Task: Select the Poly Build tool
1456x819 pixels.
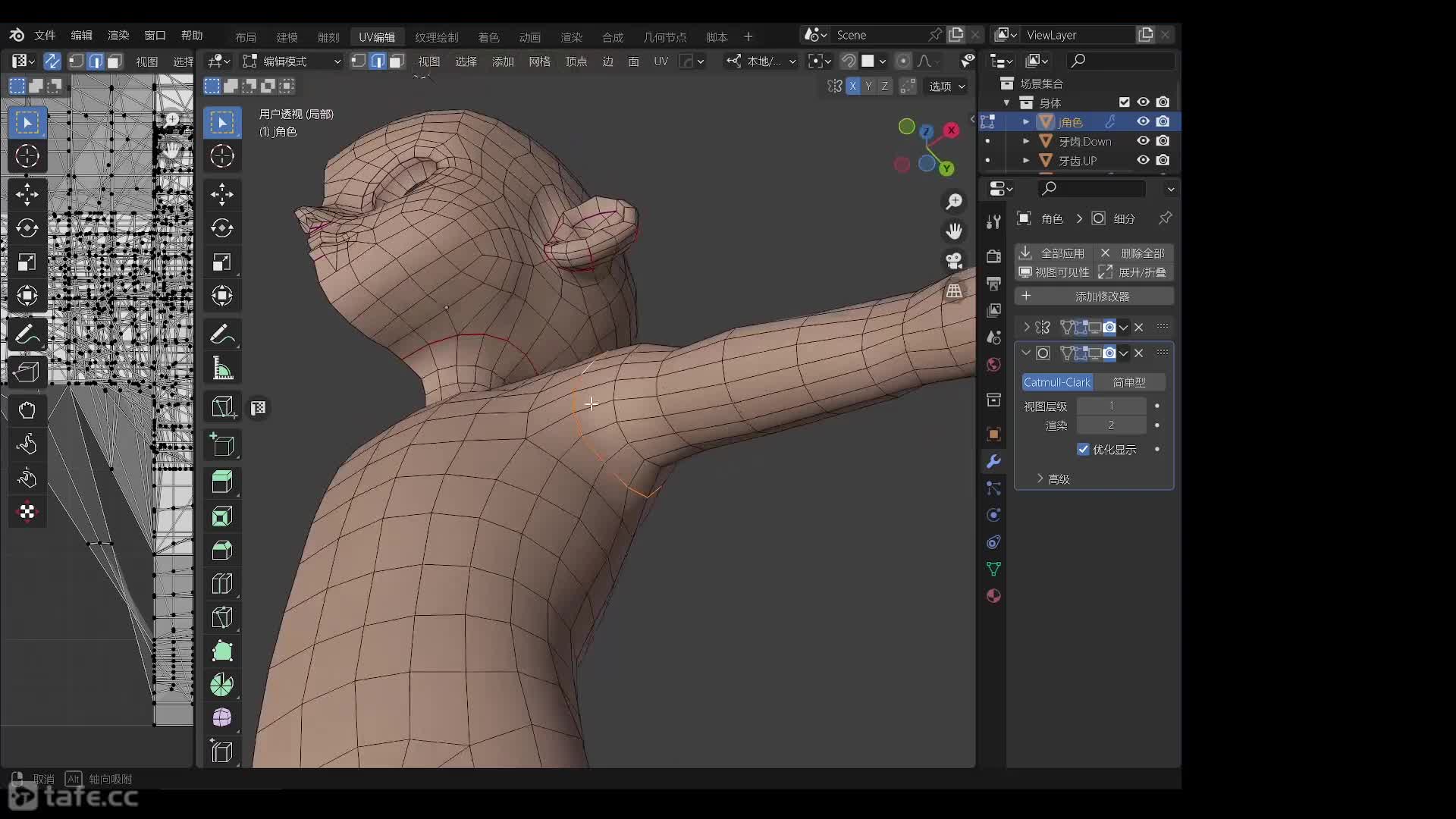Action: [222, 651]
